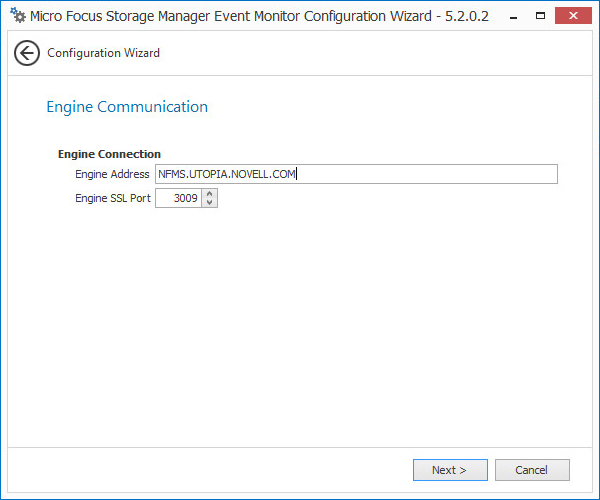Click the 3009 port number value

coord(185,198)
